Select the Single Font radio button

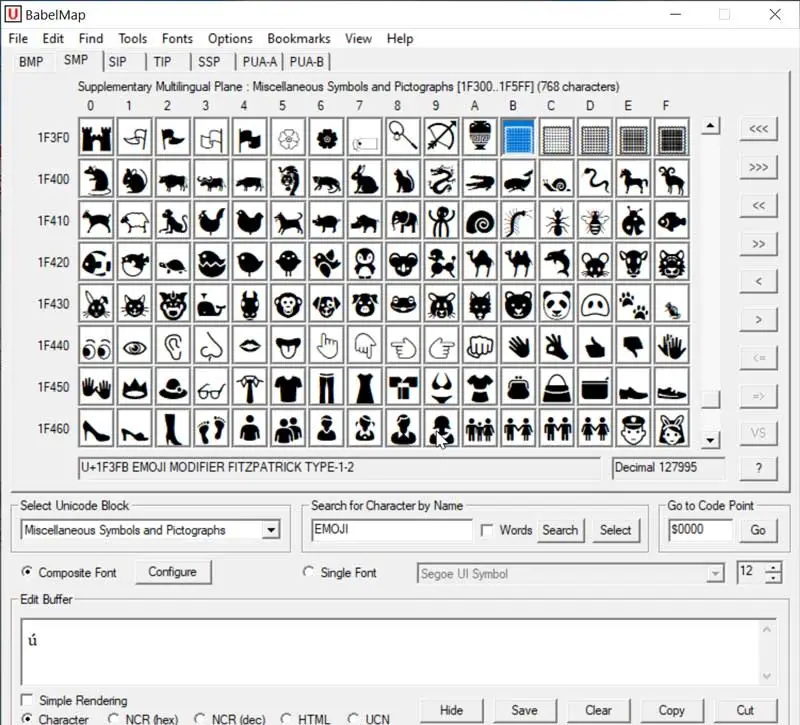[x=309, y=573]
